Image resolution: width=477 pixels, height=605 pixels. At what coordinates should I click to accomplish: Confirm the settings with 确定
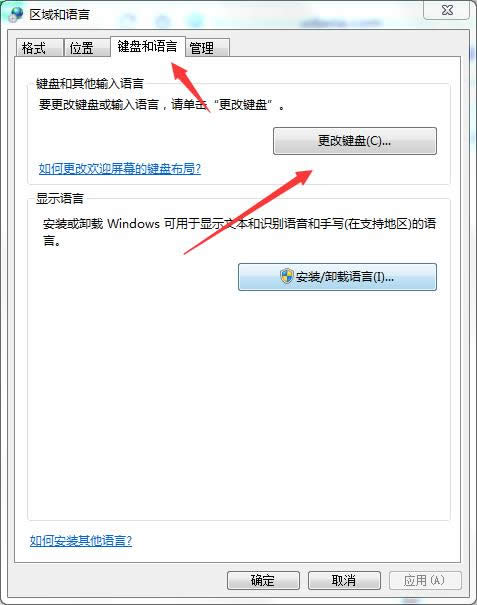pos(263,580)
